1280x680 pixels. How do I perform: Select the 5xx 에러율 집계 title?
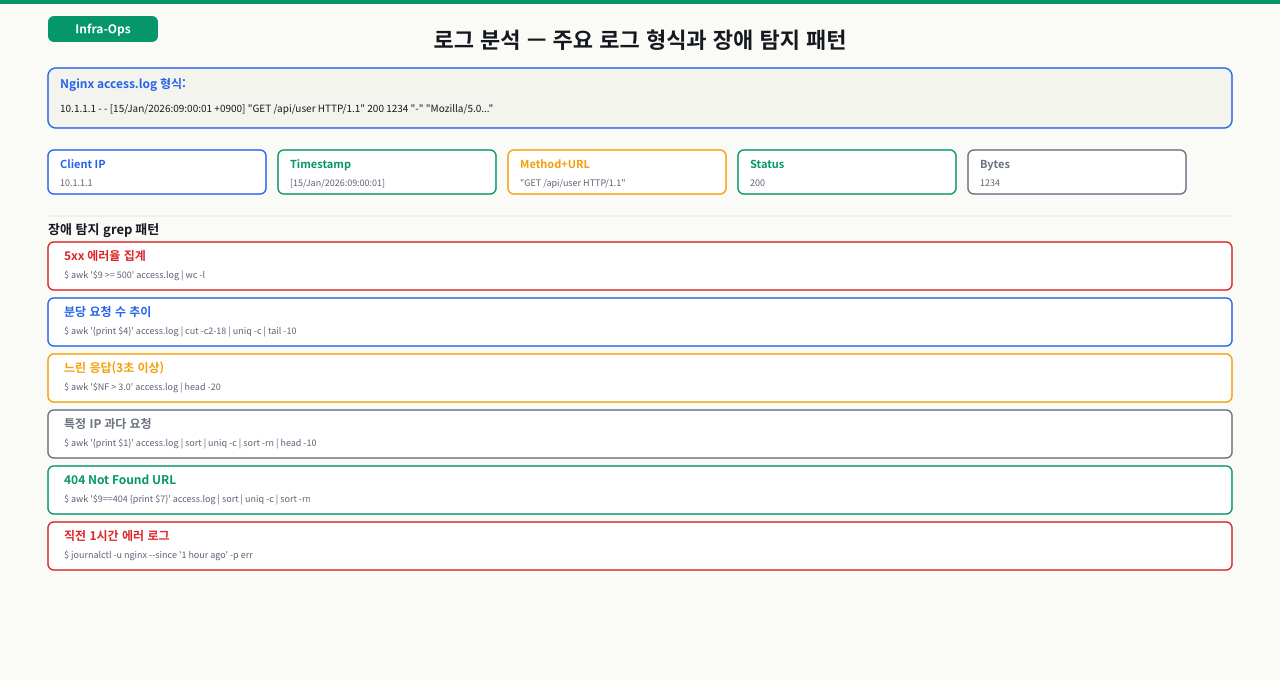[105, 256]
